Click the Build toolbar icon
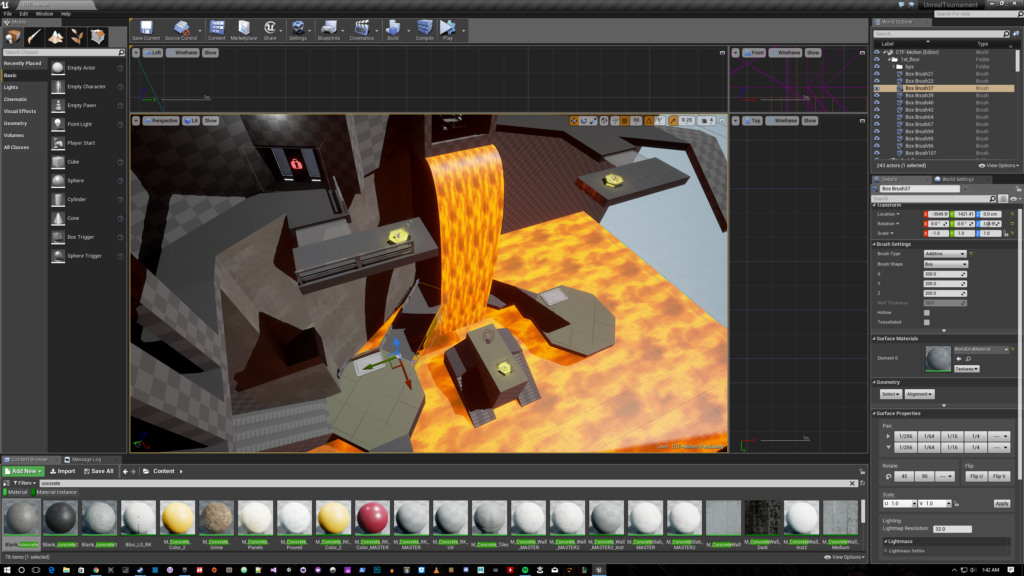Viewport: 1024px width, 576px height. (392, 30)
